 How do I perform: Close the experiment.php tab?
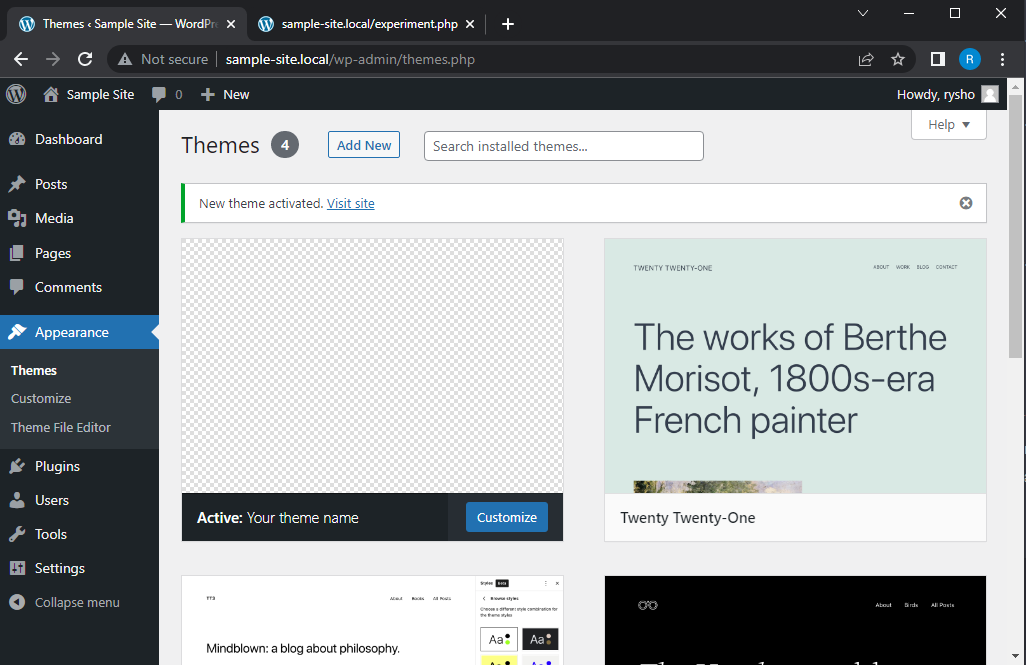pyautogui.click(x=470, y=24)
